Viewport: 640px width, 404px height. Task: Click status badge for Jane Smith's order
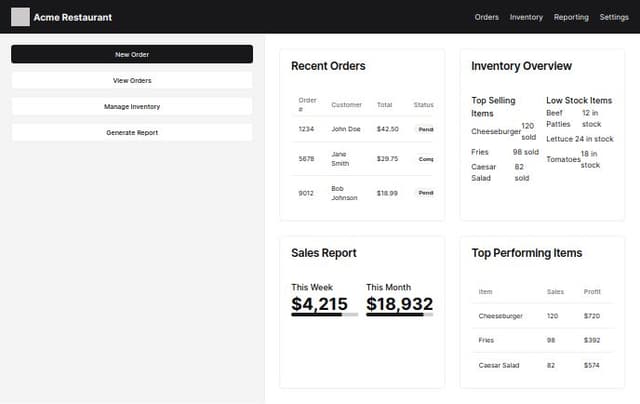point(425,159)
